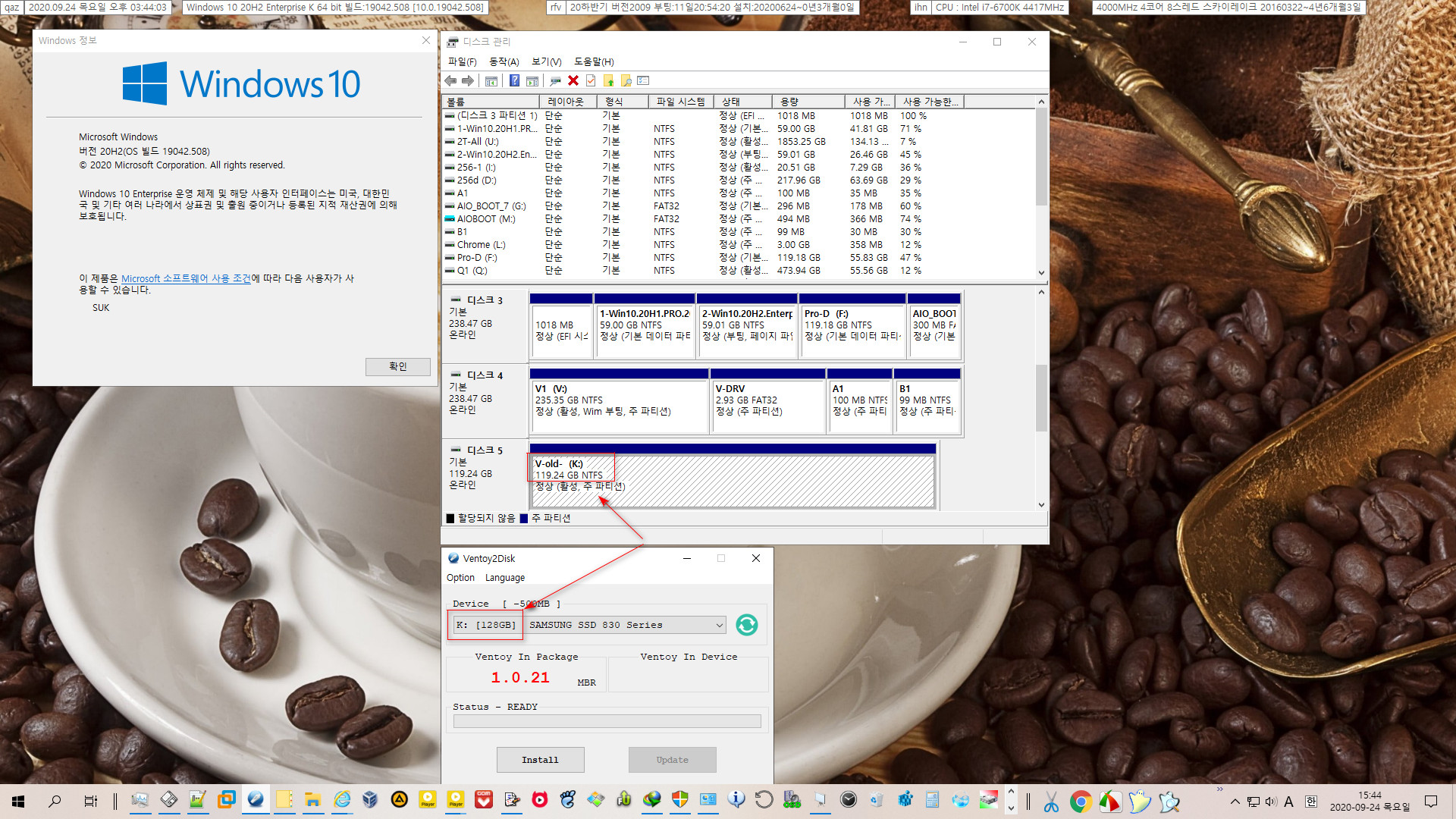Click the taskbar toolbar down stepper arrow
Viewport: 1456px width, 819px height.
pyautogui.click(x=1011, y=808)
